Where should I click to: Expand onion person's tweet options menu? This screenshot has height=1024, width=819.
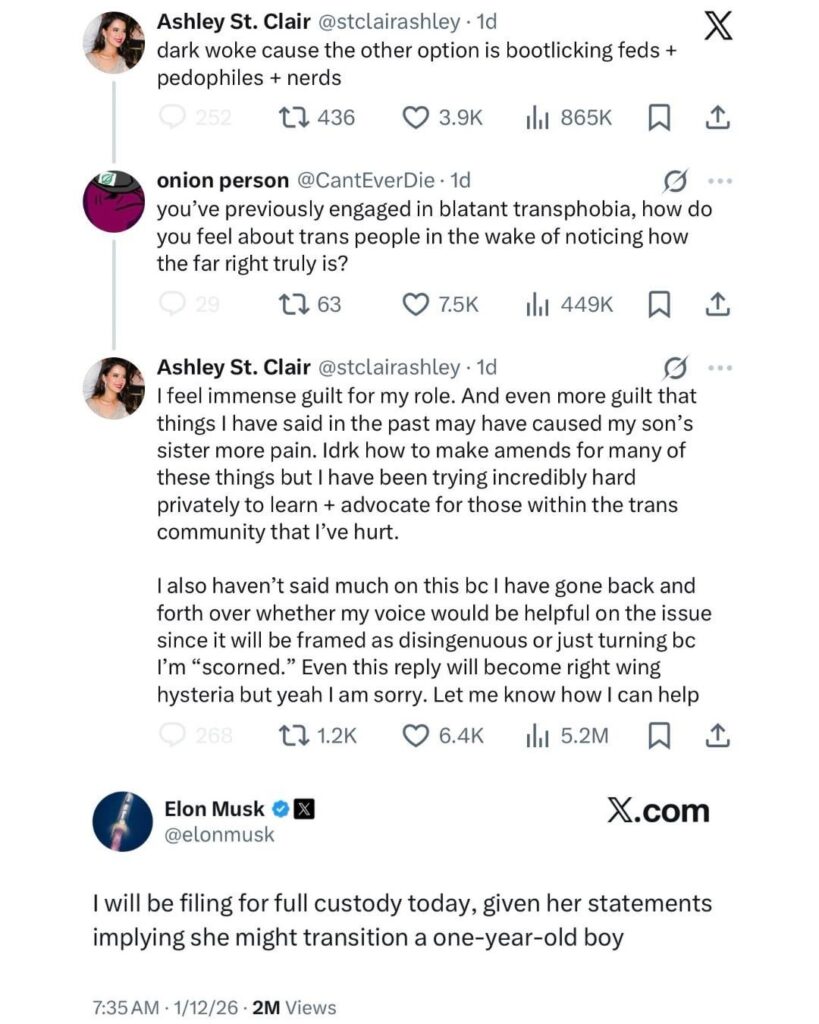click(718, 179)
